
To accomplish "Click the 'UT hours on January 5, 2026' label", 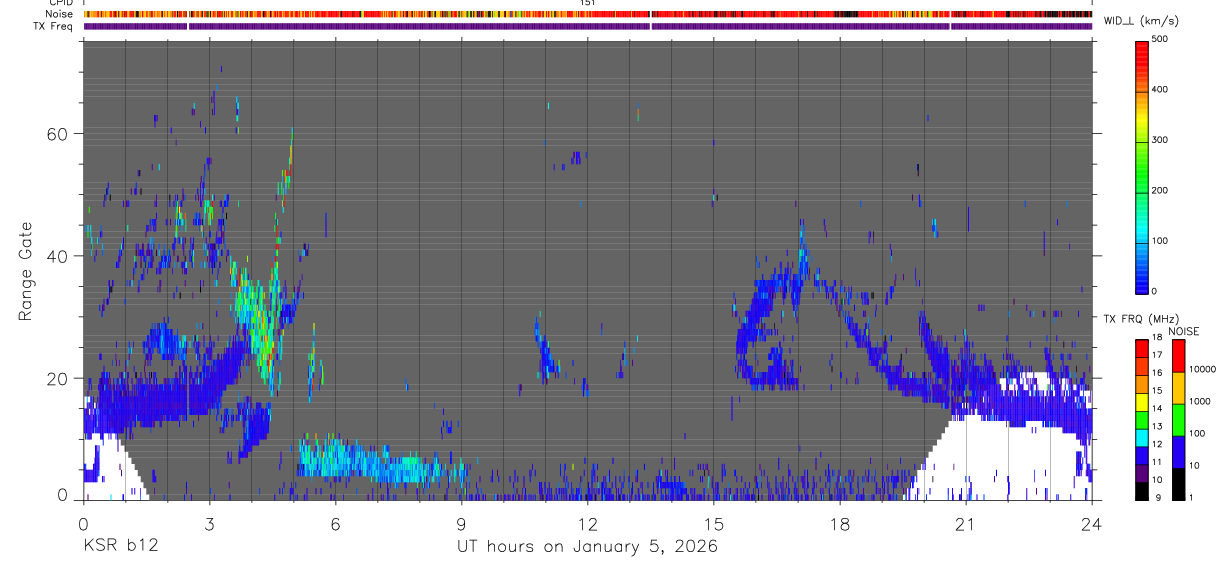I will 587,547.
